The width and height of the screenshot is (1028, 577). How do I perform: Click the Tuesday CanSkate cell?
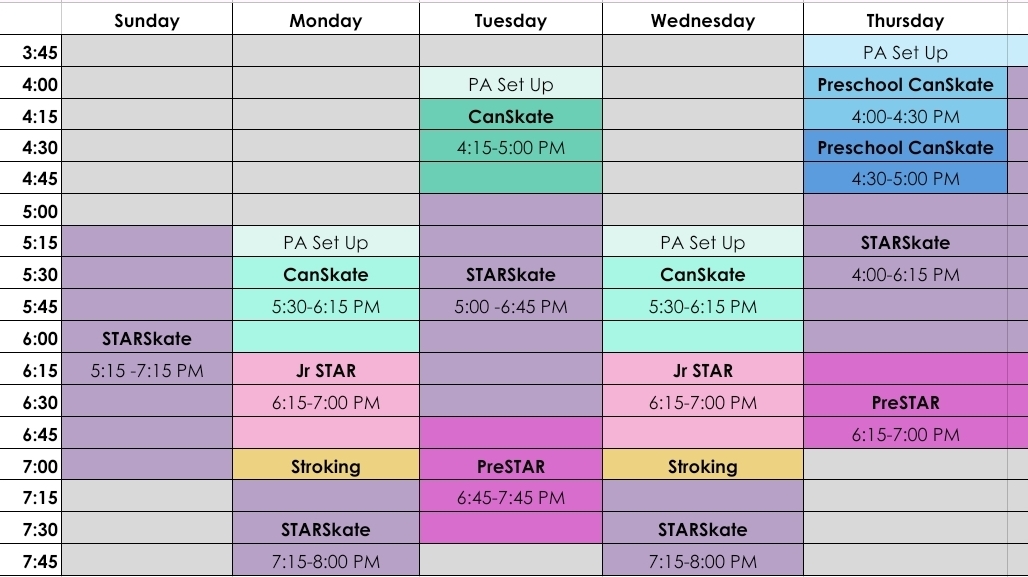510,116
